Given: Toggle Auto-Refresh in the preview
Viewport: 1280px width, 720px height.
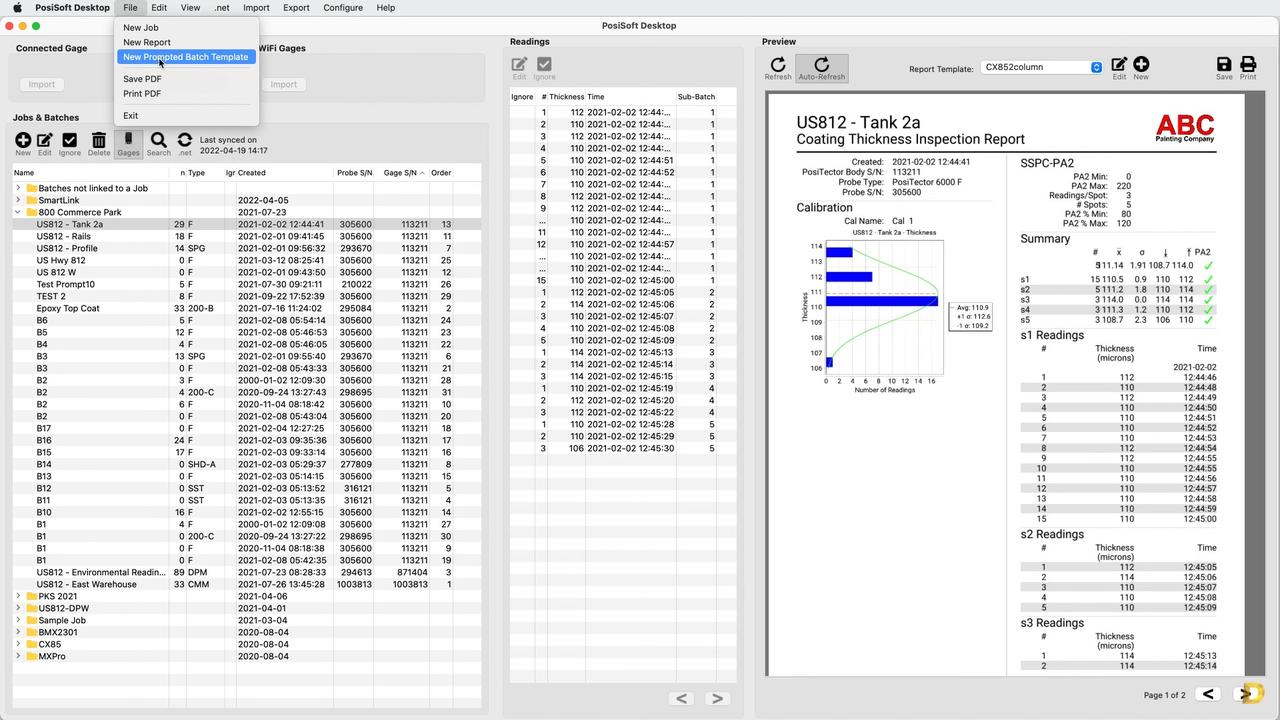Looking at the screenshot, I should [x=821, y=68].
